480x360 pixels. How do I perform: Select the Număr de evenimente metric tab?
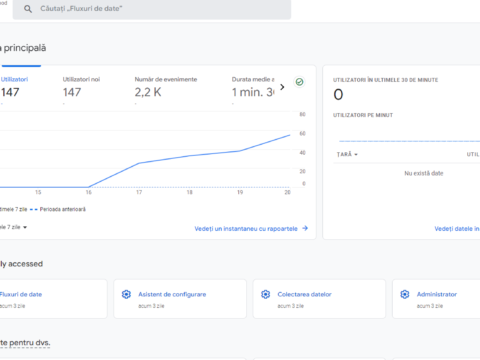[166, 87]
